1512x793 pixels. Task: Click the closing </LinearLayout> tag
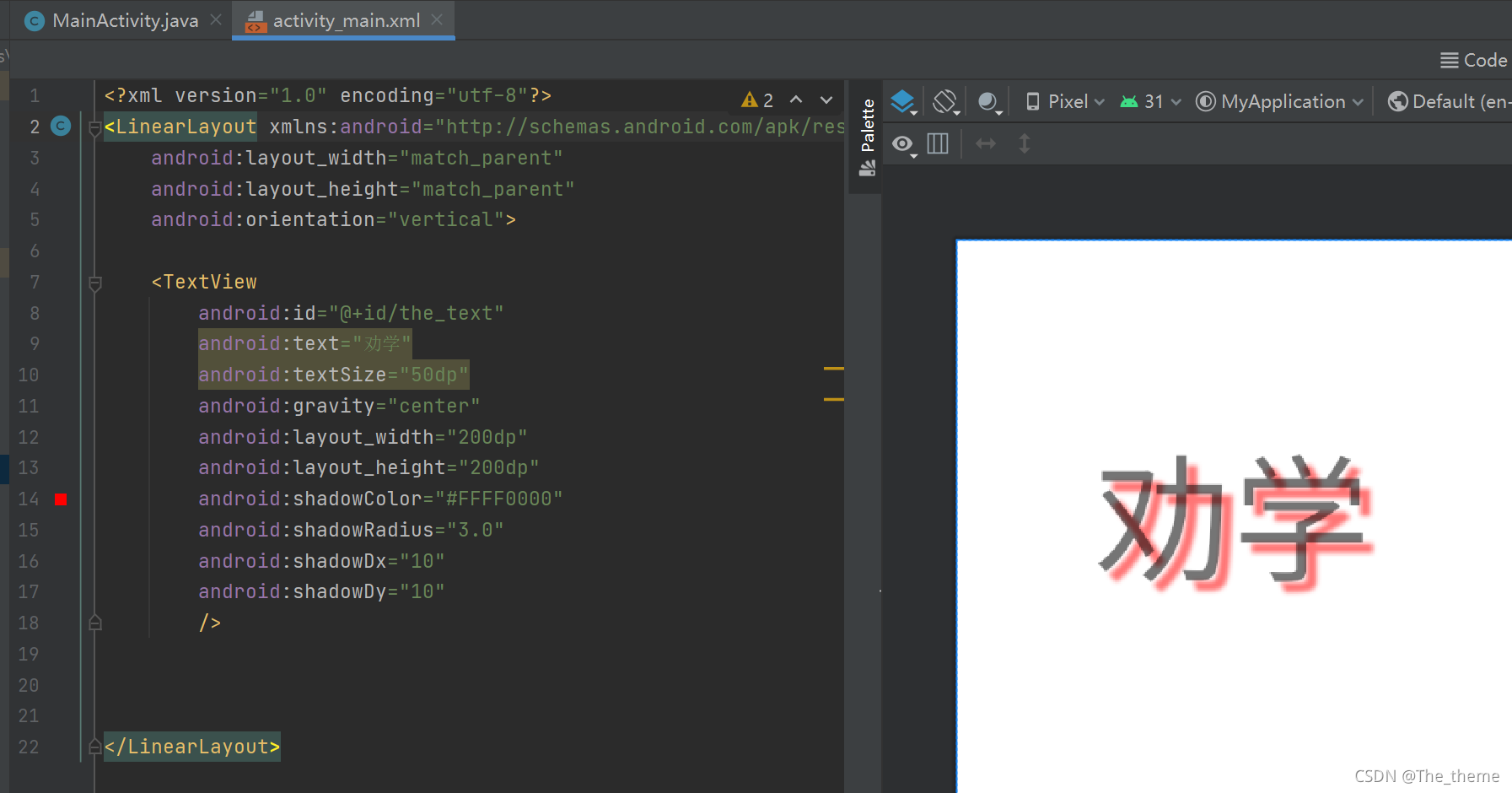click(x=192, y=747)
